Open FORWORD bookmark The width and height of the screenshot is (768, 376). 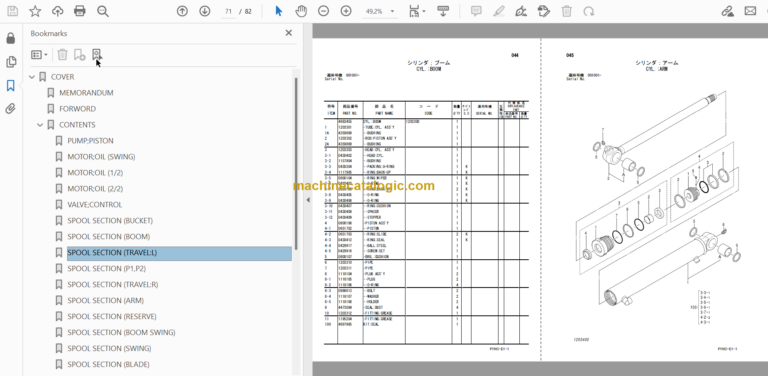(77, 109)
